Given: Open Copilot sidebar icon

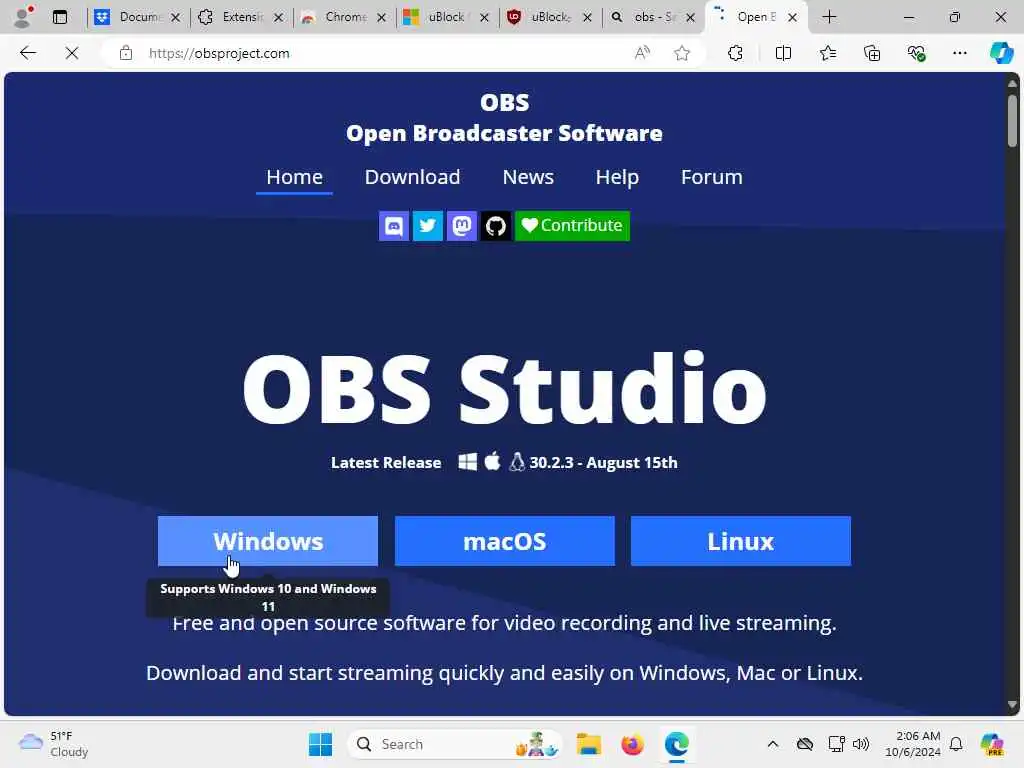Looking at the screenshot, I should coord(1001,53).
